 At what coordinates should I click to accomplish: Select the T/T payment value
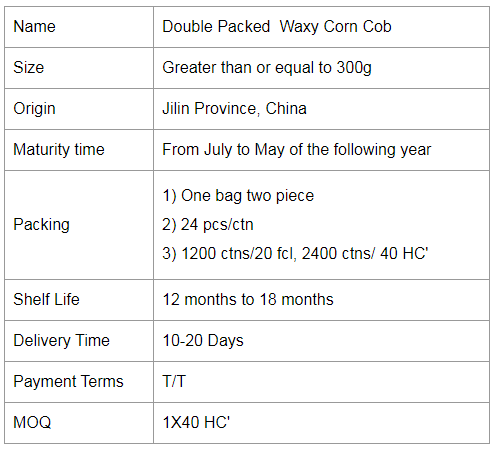point(174,381)
